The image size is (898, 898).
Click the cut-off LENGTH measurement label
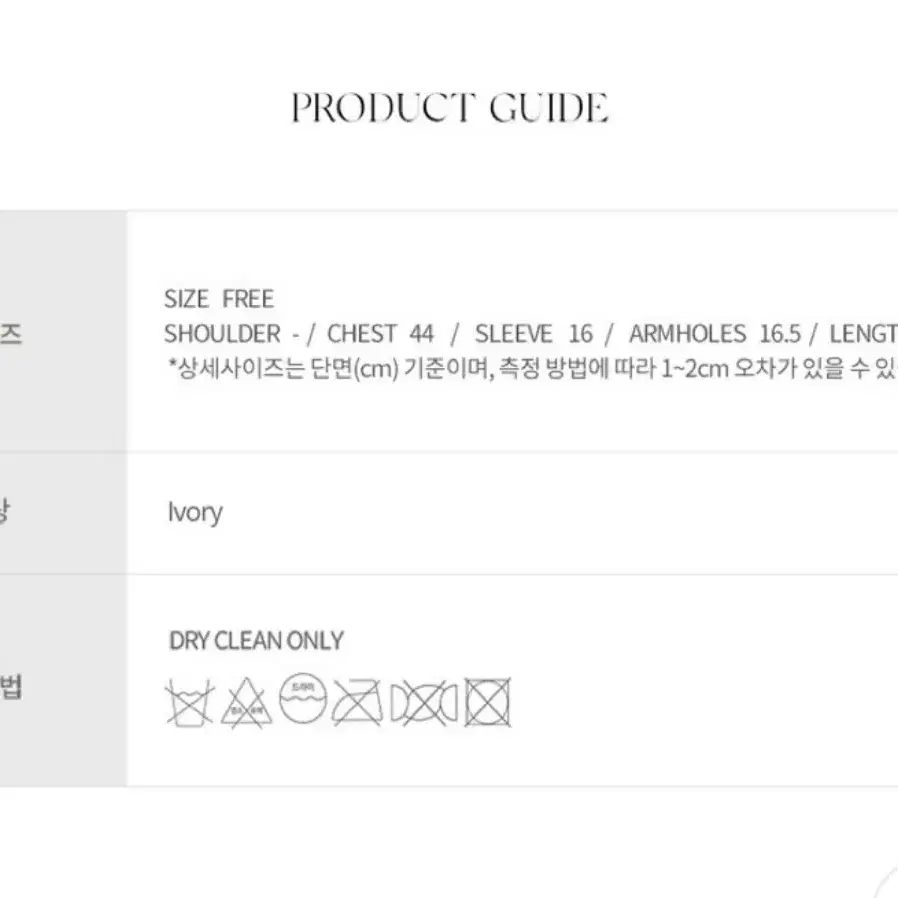click(x=864, y=334)
